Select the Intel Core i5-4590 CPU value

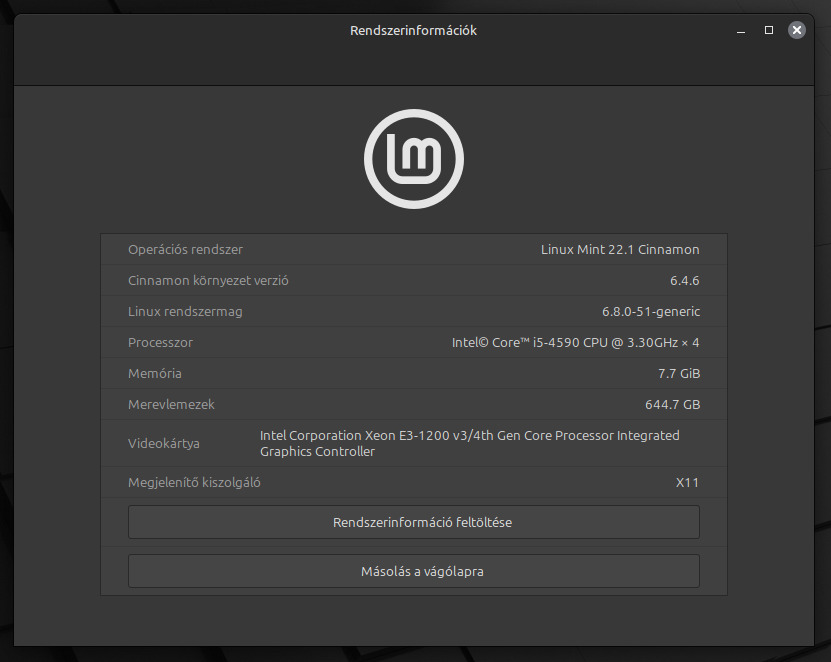576,342
